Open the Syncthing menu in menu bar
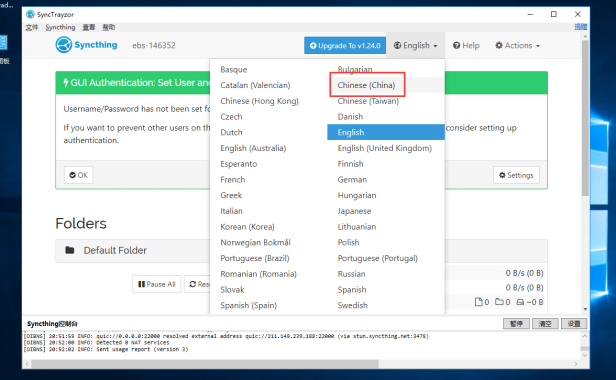Viewport: 616px width, 380px height. click(x=60, y=27)
